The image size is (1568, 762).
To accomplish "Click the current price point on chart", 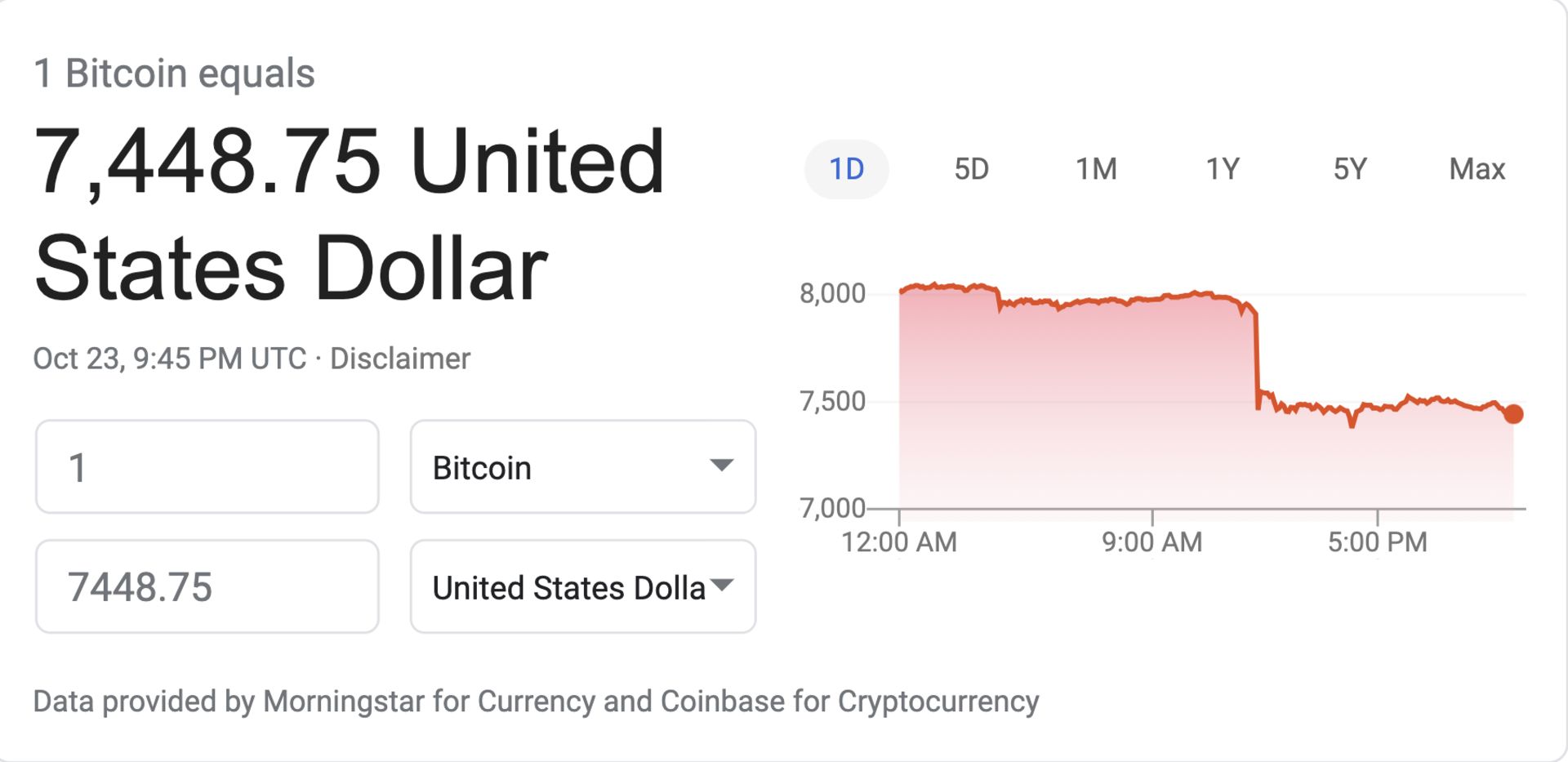I will (1513, 414).
